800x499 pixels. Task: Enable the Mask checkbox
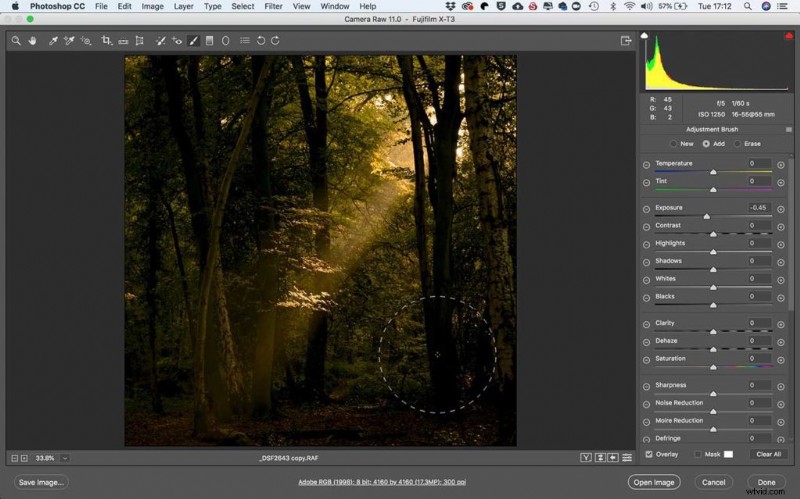697,454
